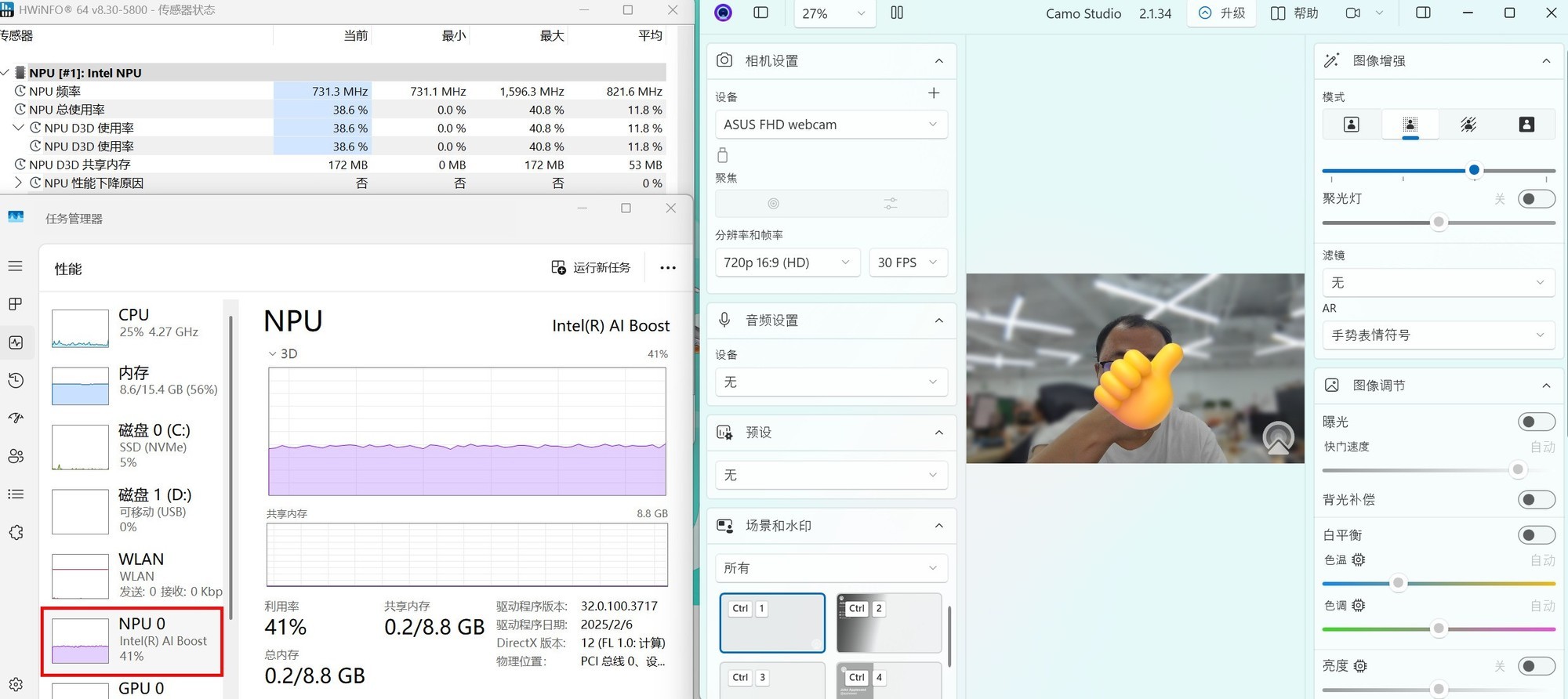
Task: Toggle the exposure switch
Action: pos(1536,422)
